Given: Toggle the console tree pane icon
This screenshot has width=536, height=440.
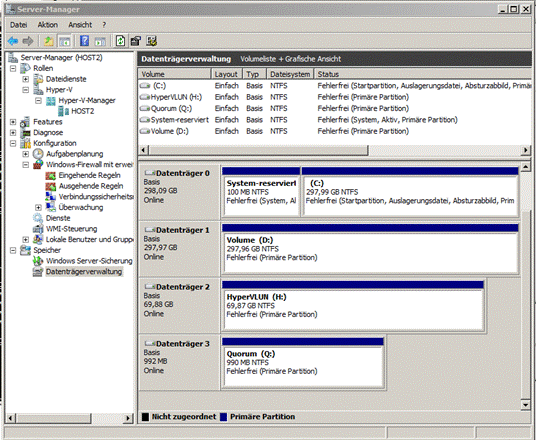Looking at the screenshot, I should point(65,41).
